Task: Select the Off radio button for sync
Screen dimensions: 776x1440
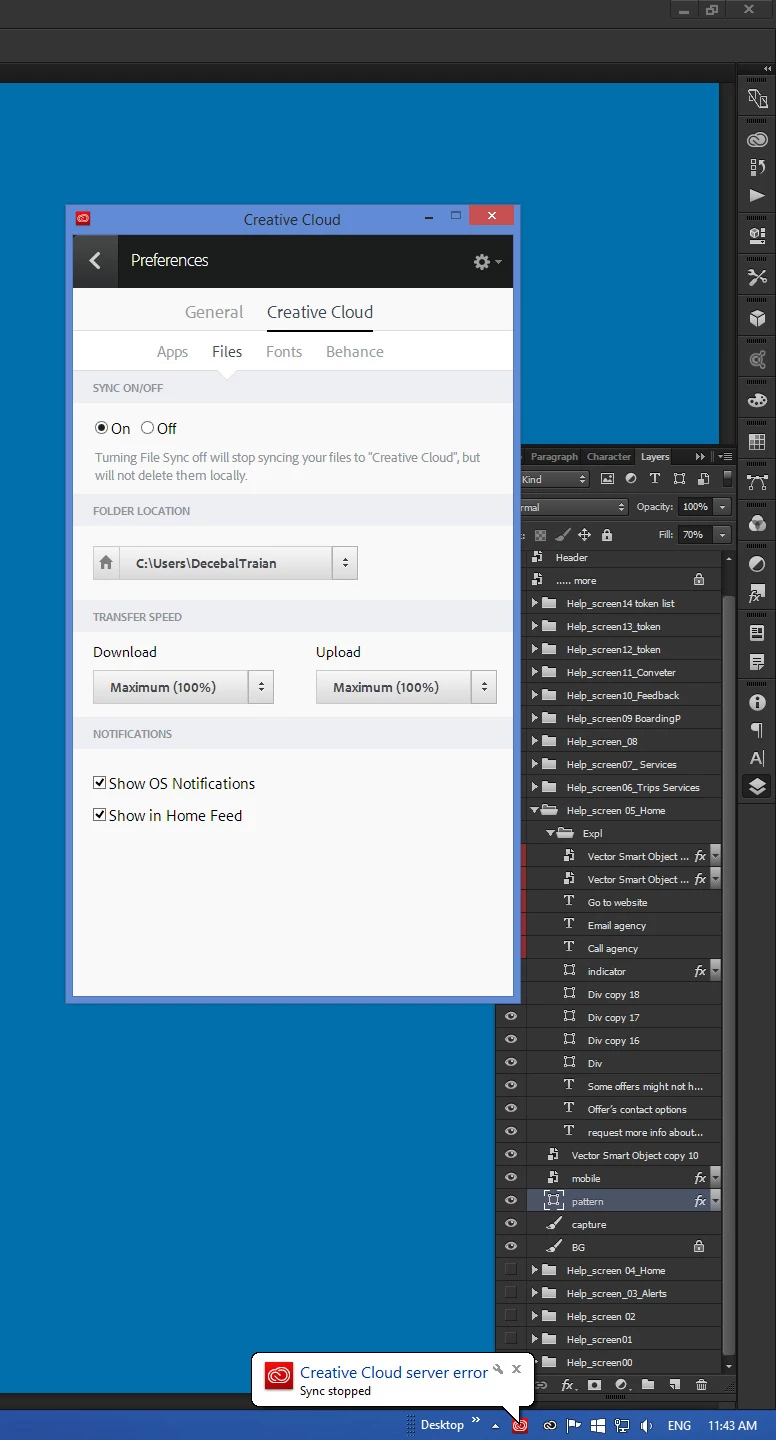Action: 147,428
